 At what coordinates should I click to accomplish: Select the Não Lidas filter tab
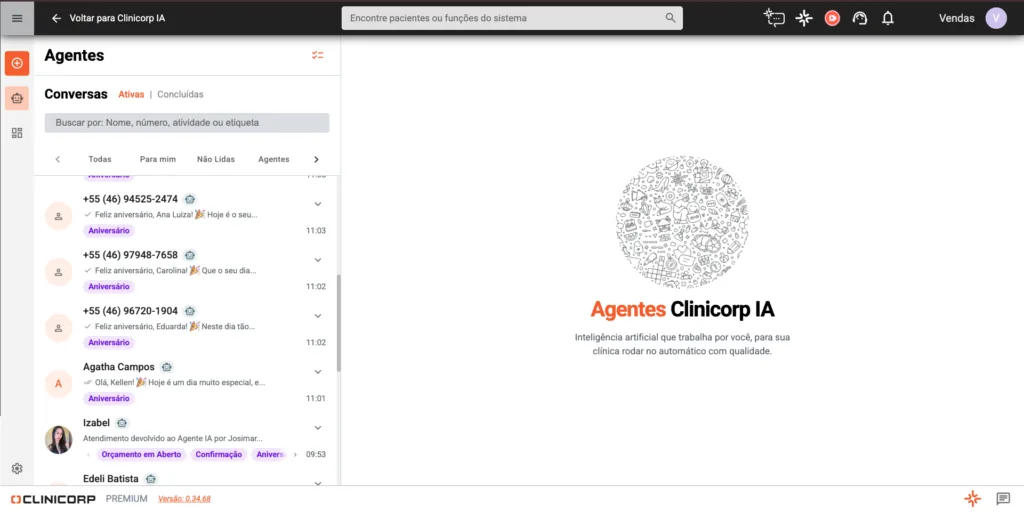[x=216, y=159]
